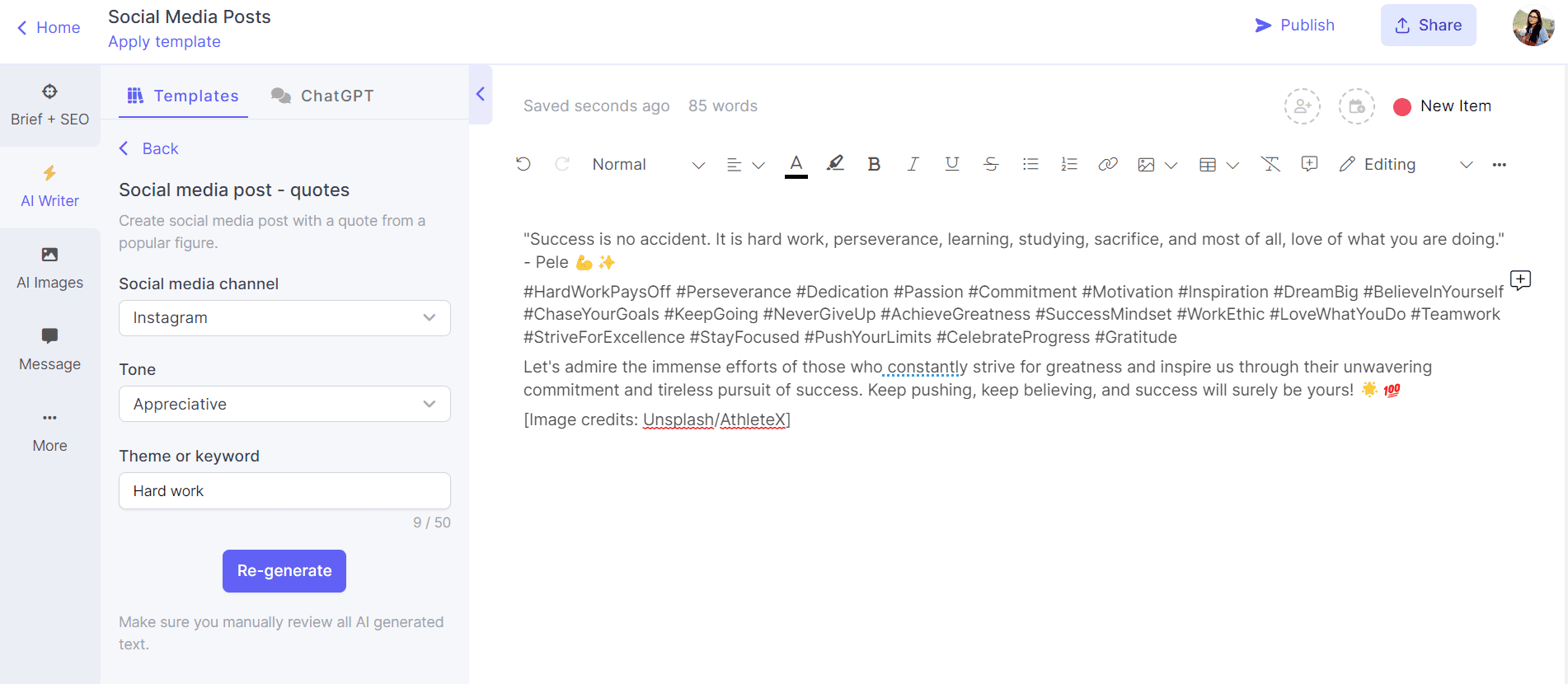The image size is (1568, 684).
Task: Open the Tone Appreciative dropdown
Action: [284, 404]
